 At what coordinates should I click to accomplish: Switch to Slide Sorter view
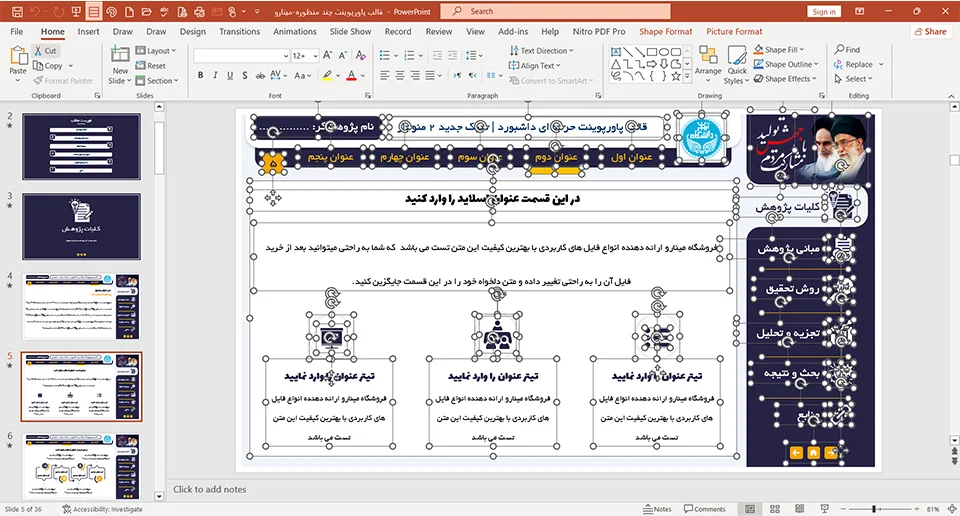(x=774, y=509)
